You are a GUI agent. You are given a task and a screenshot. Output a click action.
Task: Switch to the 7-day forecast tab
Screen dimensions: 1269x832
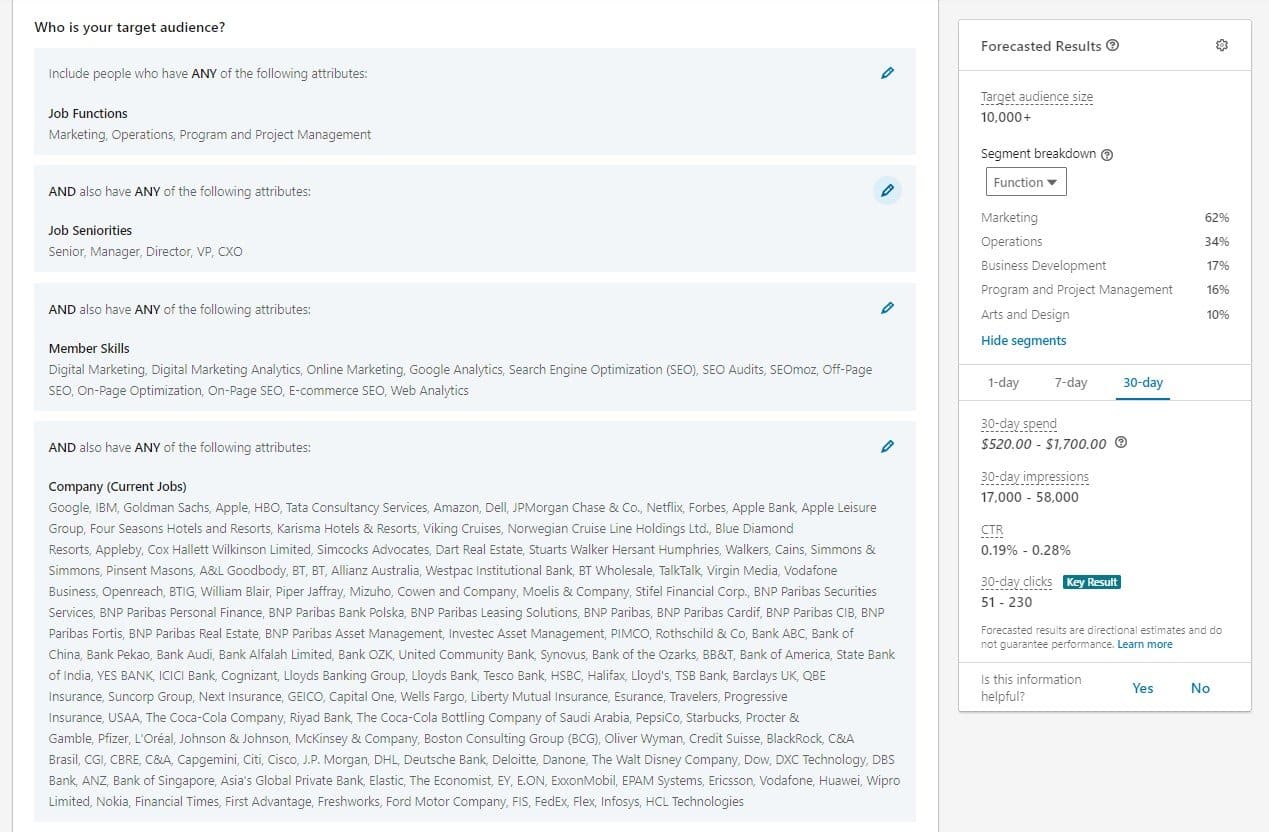pos(1070,383)
